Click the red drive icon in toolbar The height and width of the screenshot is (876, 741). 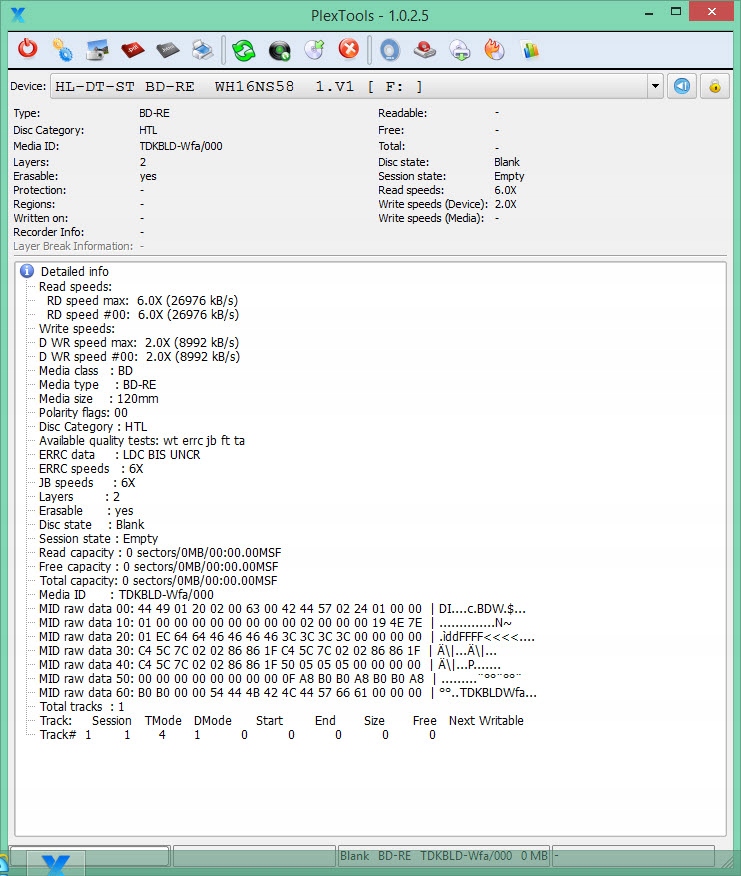point(424,49)
